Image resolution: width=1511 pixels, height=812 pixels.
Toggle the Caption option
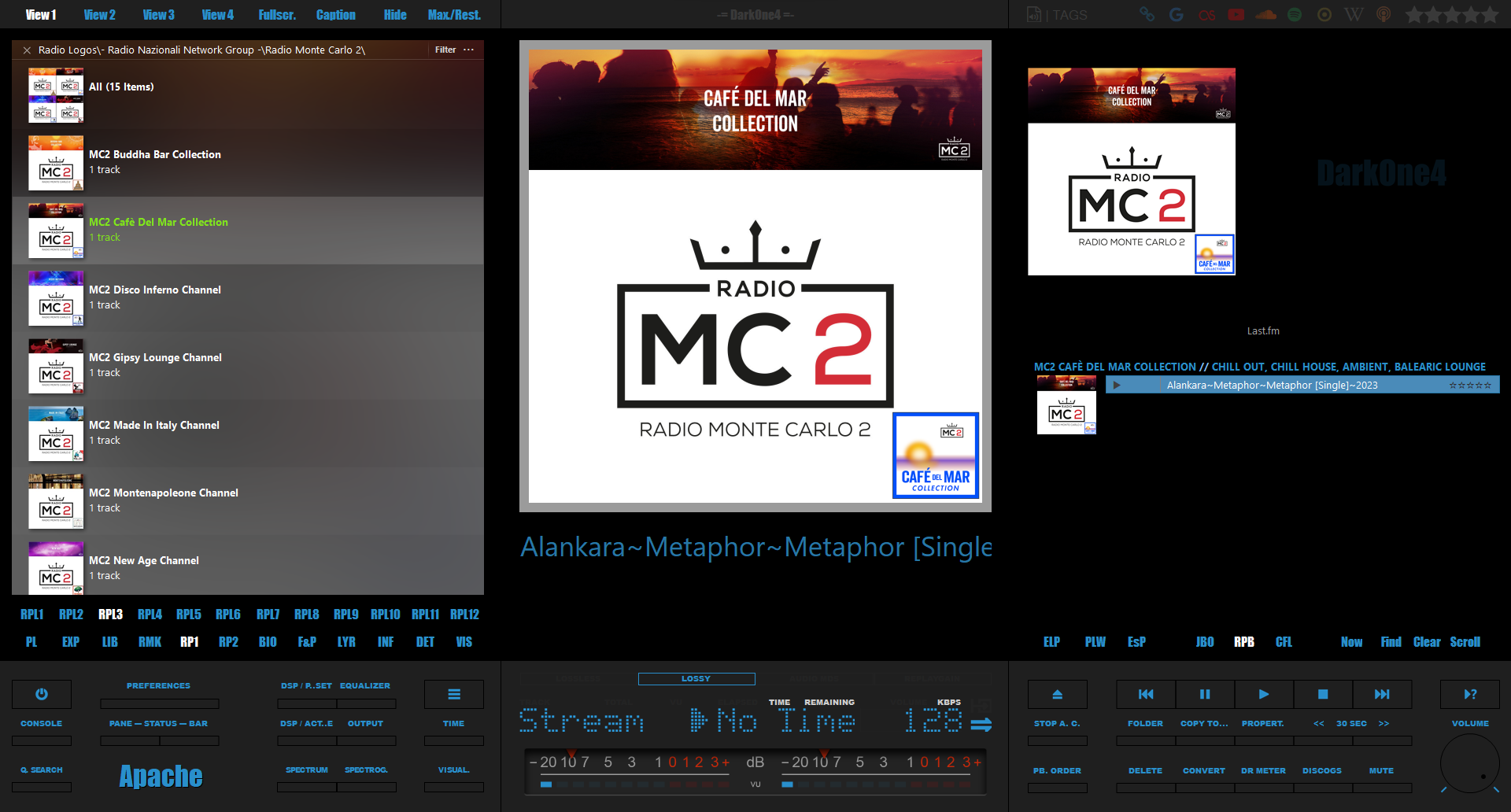coord(336,14)
